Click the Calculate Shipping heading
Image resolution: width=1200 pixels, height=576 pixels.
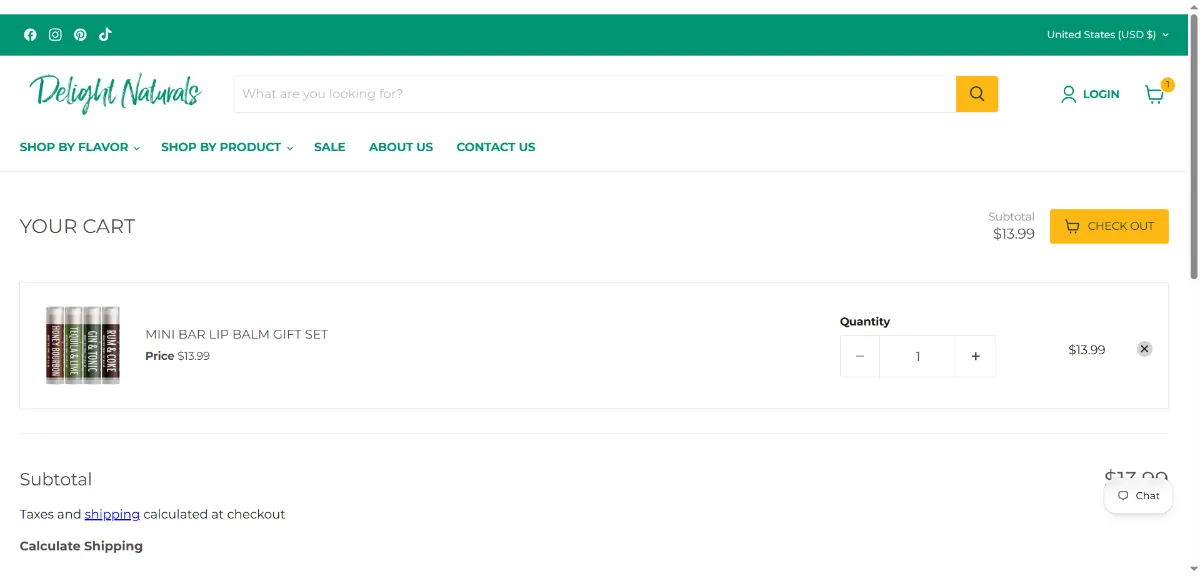point(81,546)
